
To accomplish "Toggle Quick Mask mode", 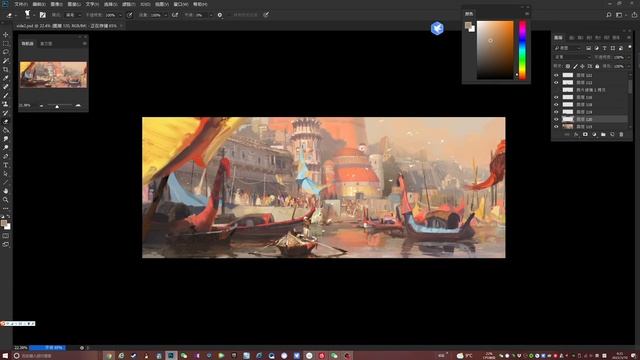I will pyautogui.click(x=6, y=236).
